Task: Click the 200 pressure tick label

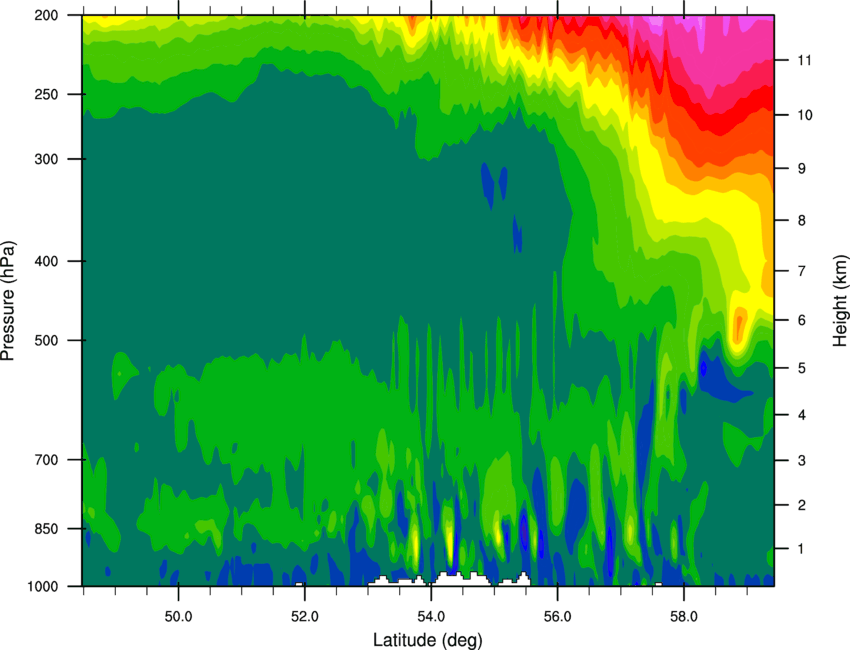Action: [47, 15]
